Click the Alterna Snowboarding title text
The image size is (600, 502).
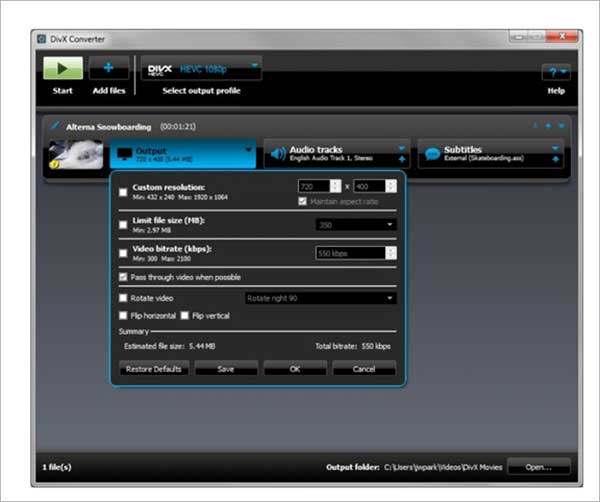(109, 127)
